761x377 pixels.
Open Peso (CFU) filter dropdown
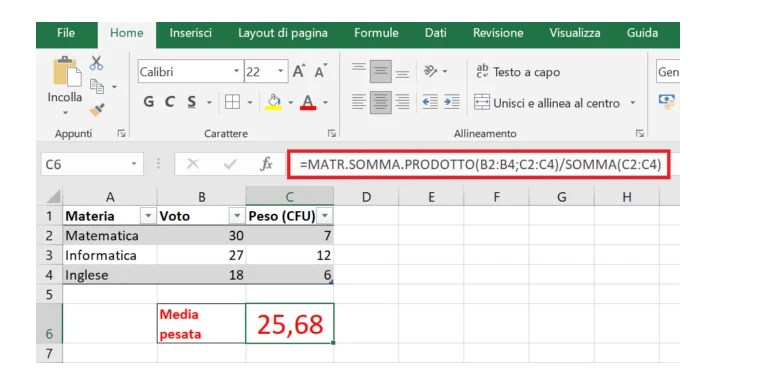click(326, 216)
